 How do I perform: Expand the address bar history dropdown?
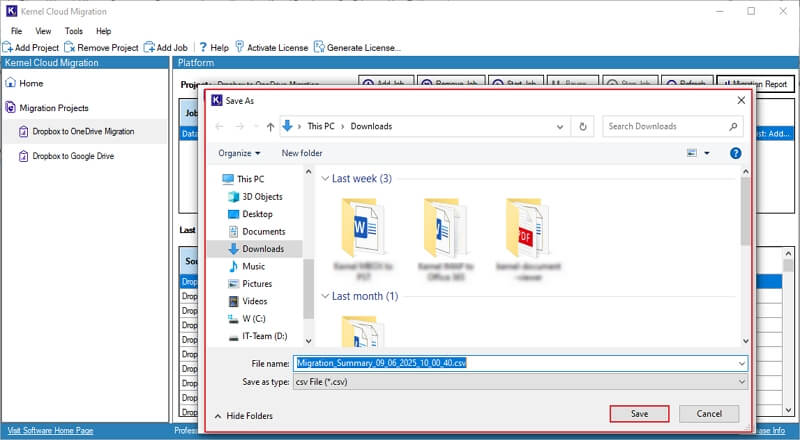click(560, 127)
